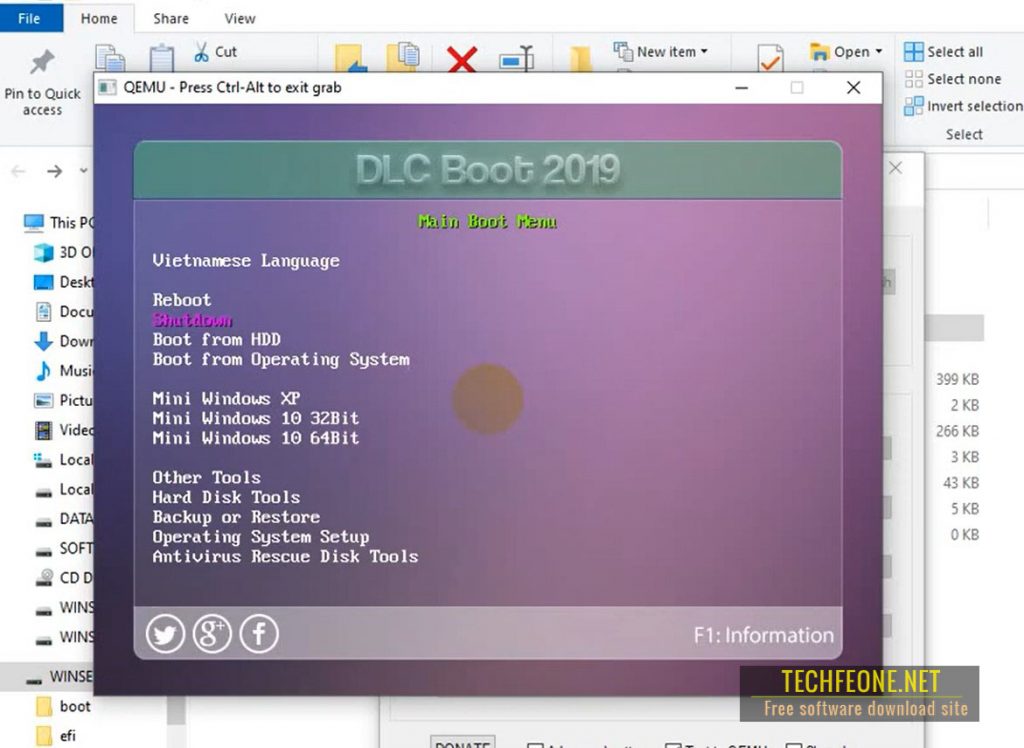Click the Copy icon in the ribbon

(x=110, y=58)
